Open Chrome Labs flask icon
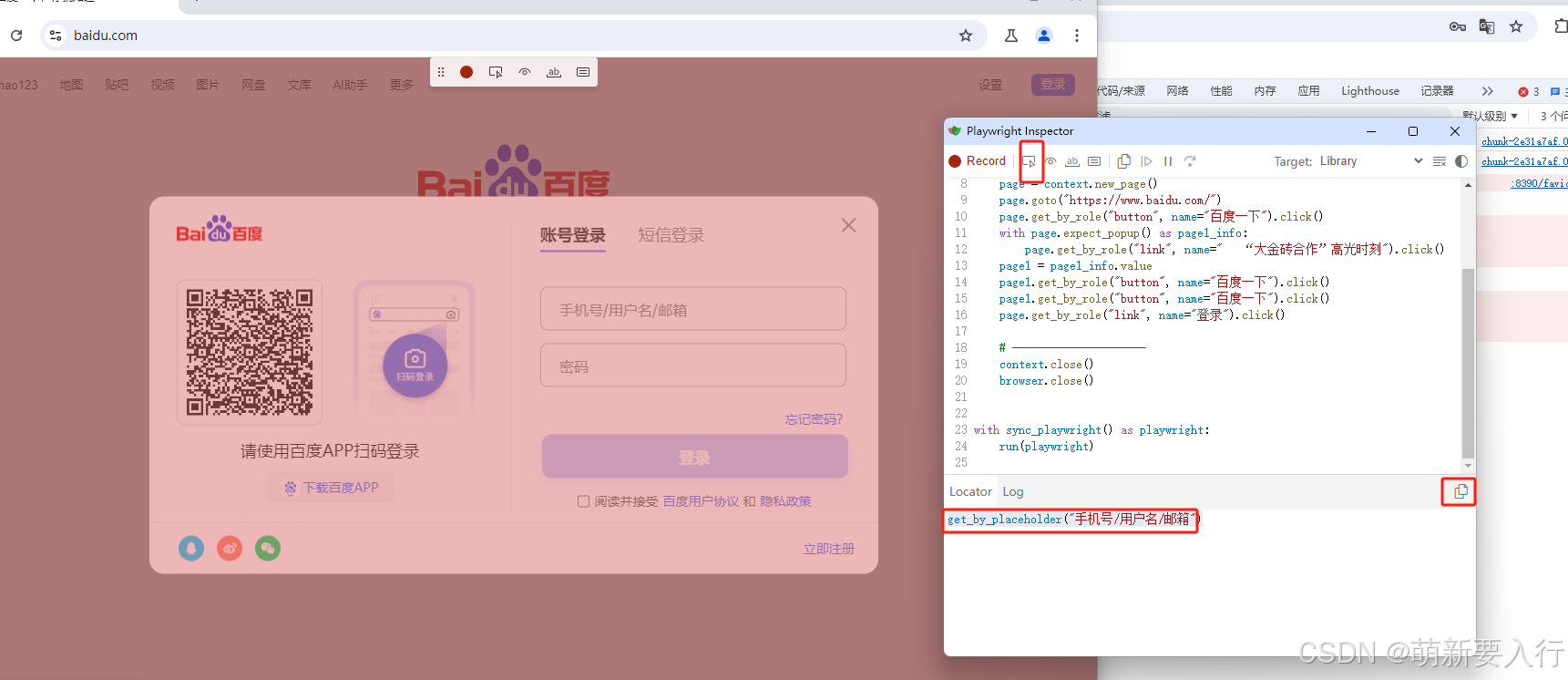Viewport: 1568px width, 680px height. tap(1011, 36)
